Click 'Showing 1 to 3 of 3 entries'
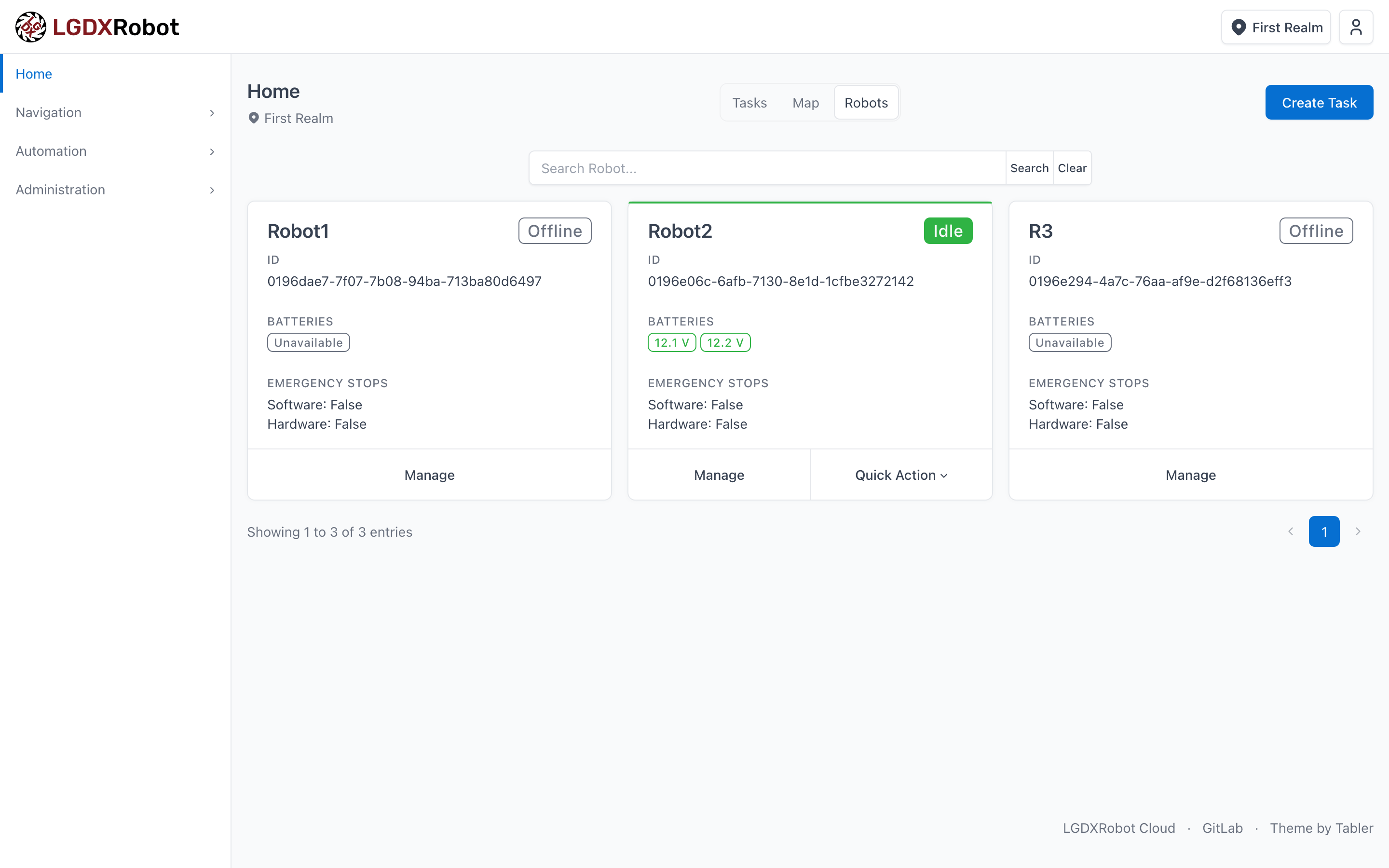 pos(329,531)
